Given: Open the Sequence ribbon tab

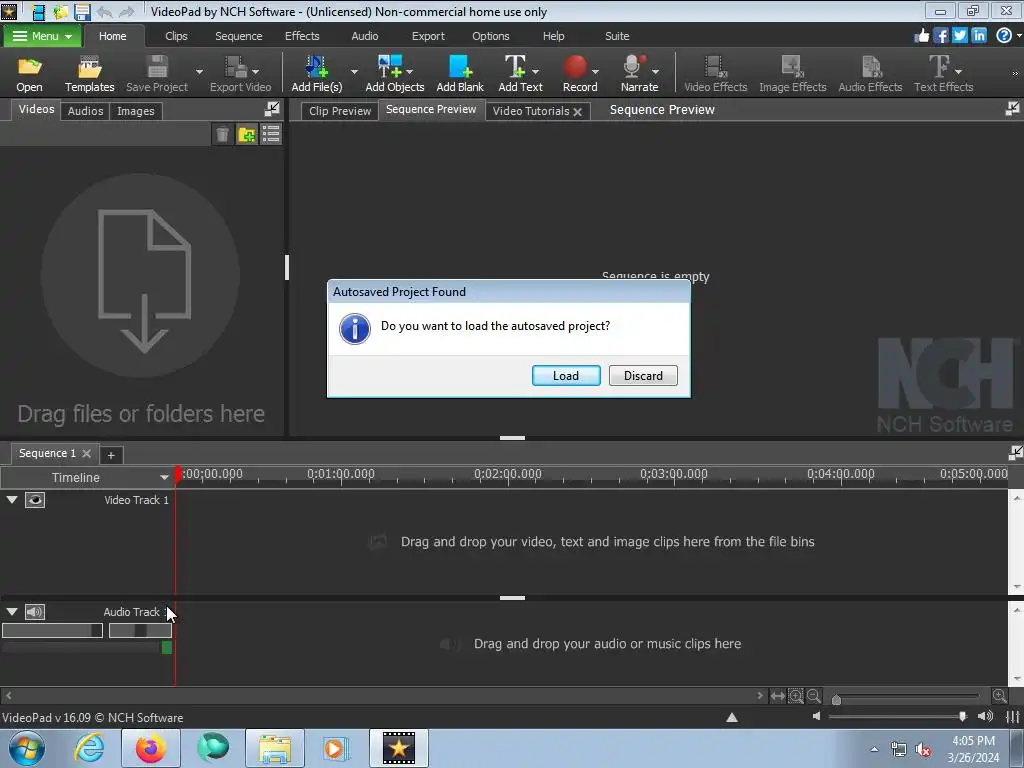Looking at the screenshot, I should click(x=238, y=36).
